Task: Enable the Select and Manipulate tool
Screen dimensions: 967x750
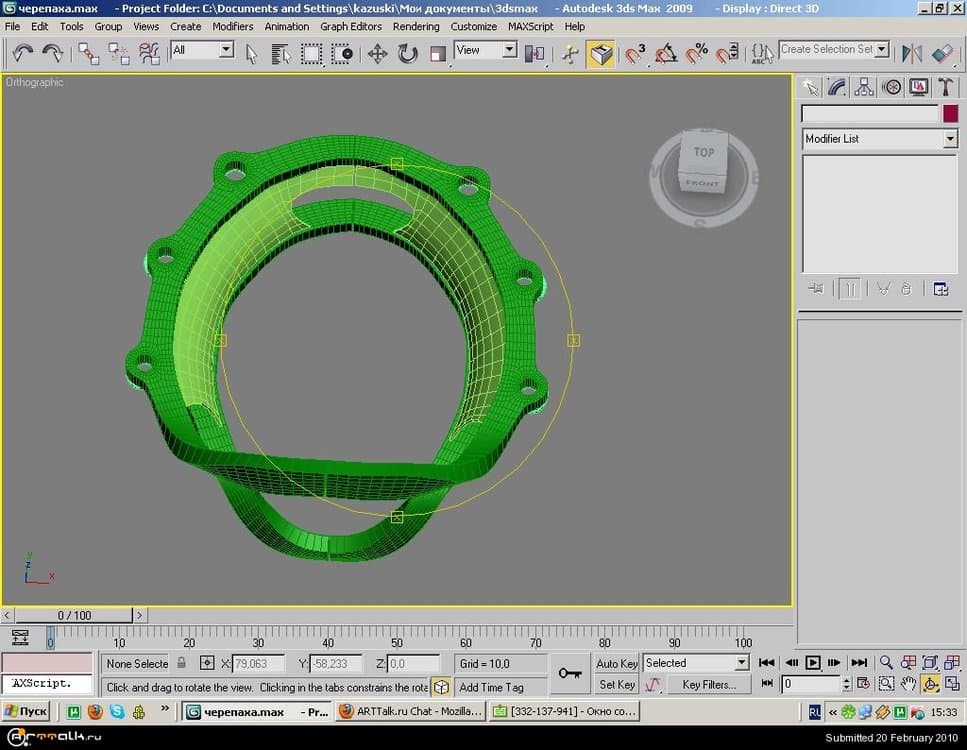Action: 570,54
